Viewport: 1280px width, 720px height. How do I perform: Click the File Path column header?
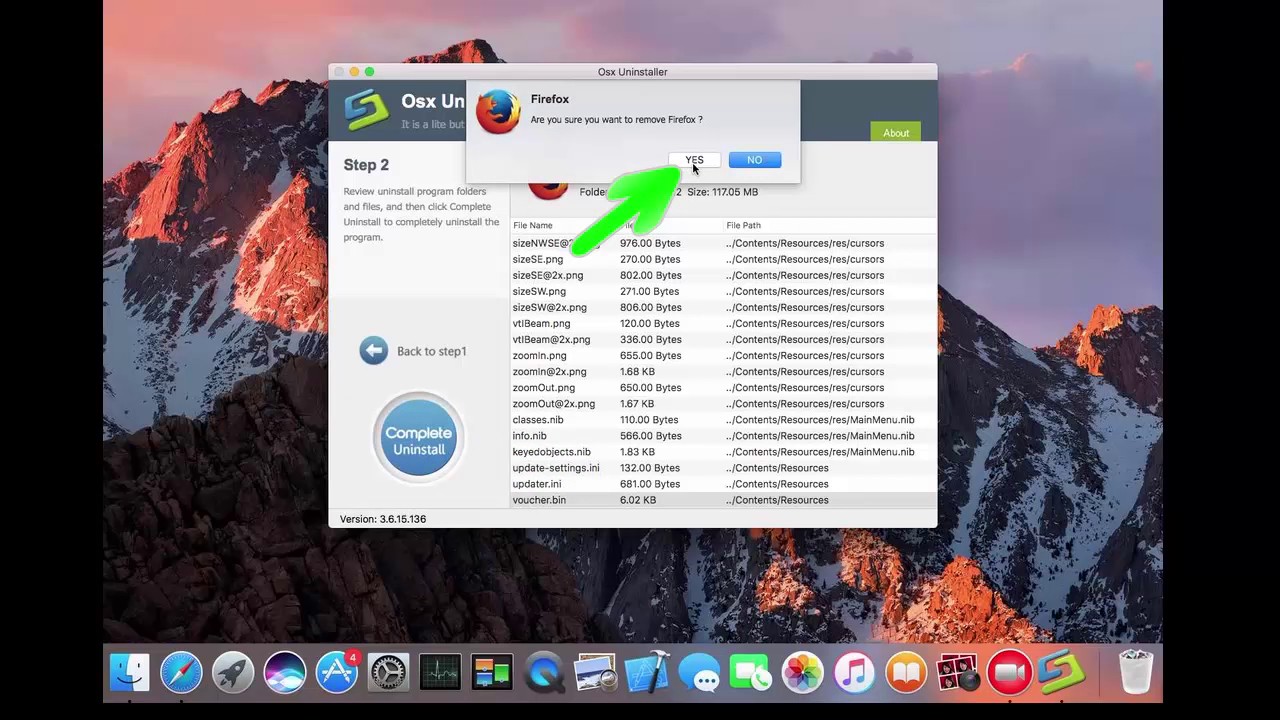(743, 225)
